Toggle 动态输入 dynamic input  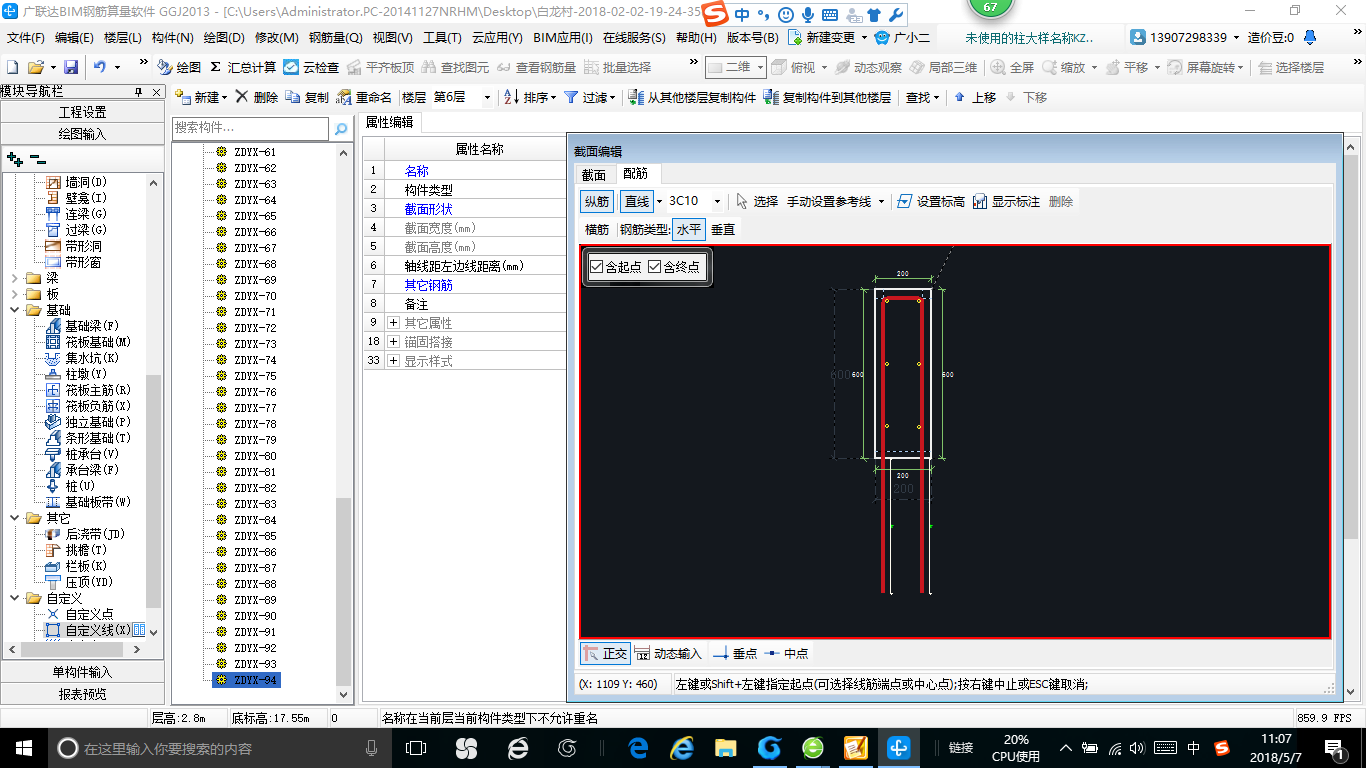click(668, 653)
